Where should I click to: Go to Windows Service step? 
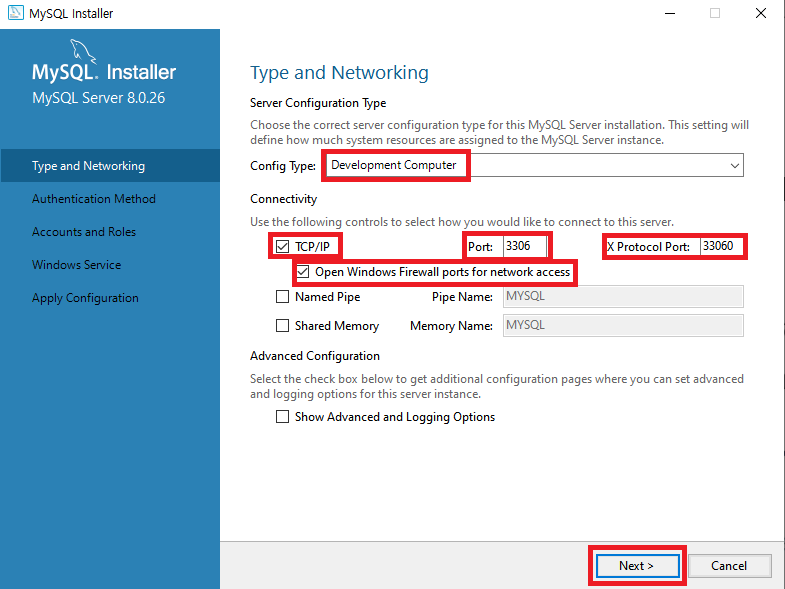(x=77, y=265)
